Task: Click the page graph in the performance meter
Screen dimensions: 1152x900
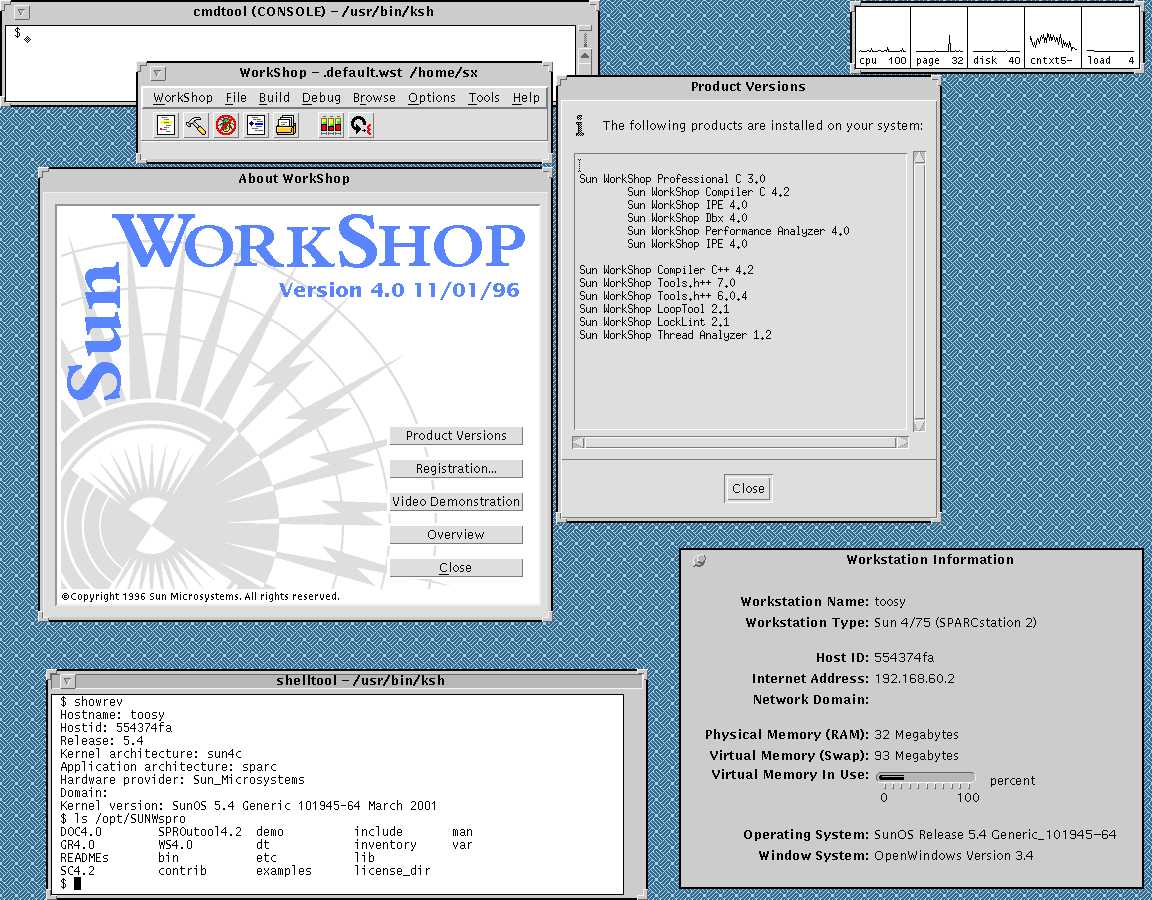Action: (x=940, y=37)
